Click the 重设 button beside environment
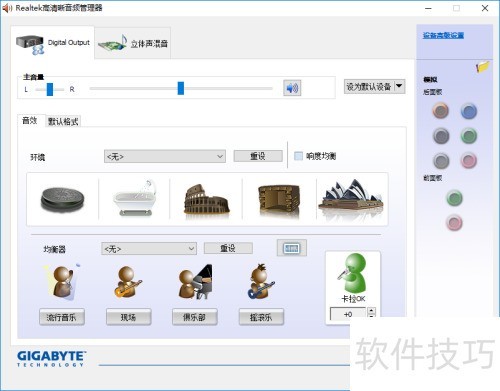Image resolution: width=500 pixels, height=391 pixels. (x=258, y=156)
